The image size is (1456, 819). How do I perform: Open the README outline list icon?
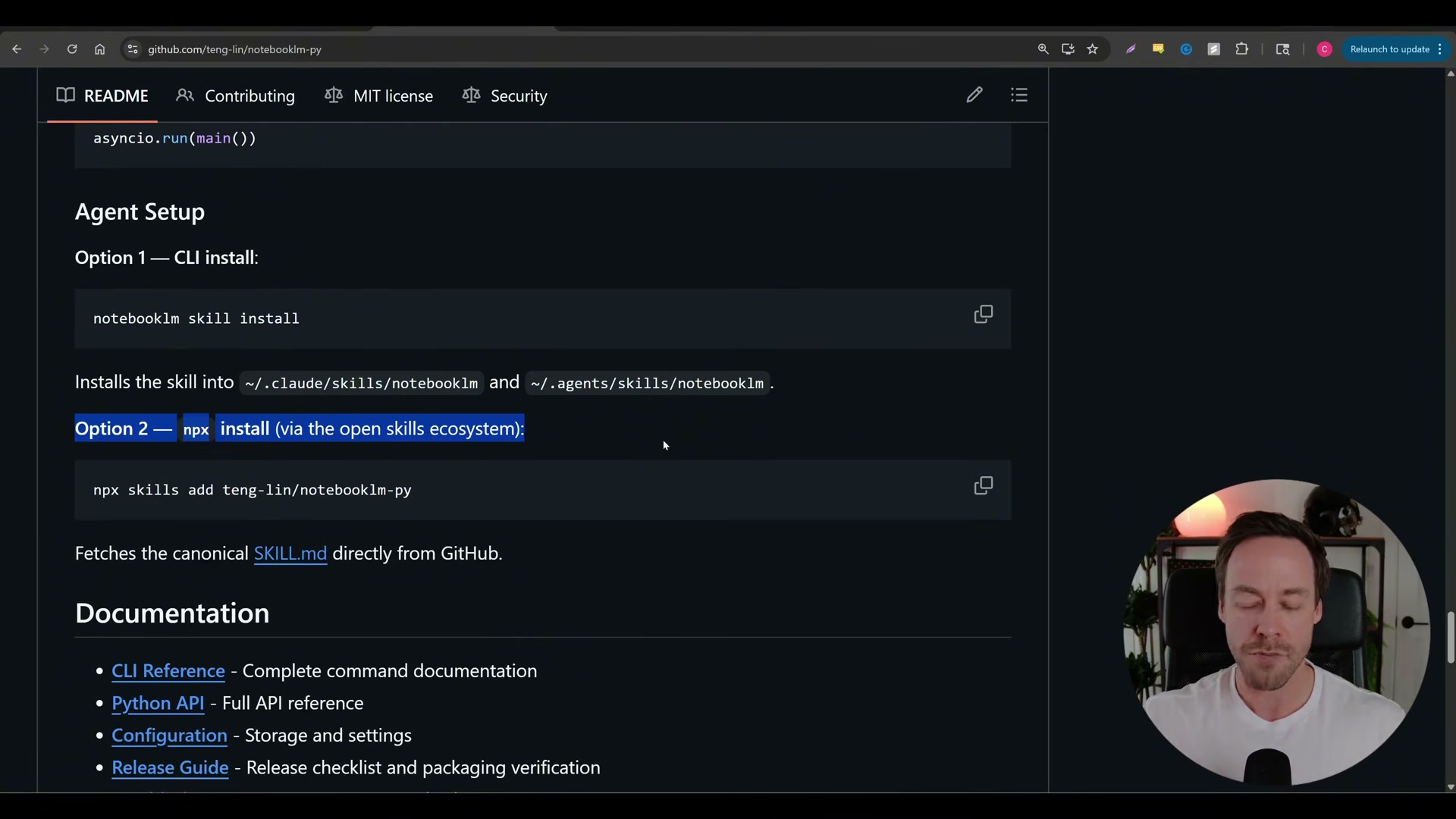[1019, 95]
